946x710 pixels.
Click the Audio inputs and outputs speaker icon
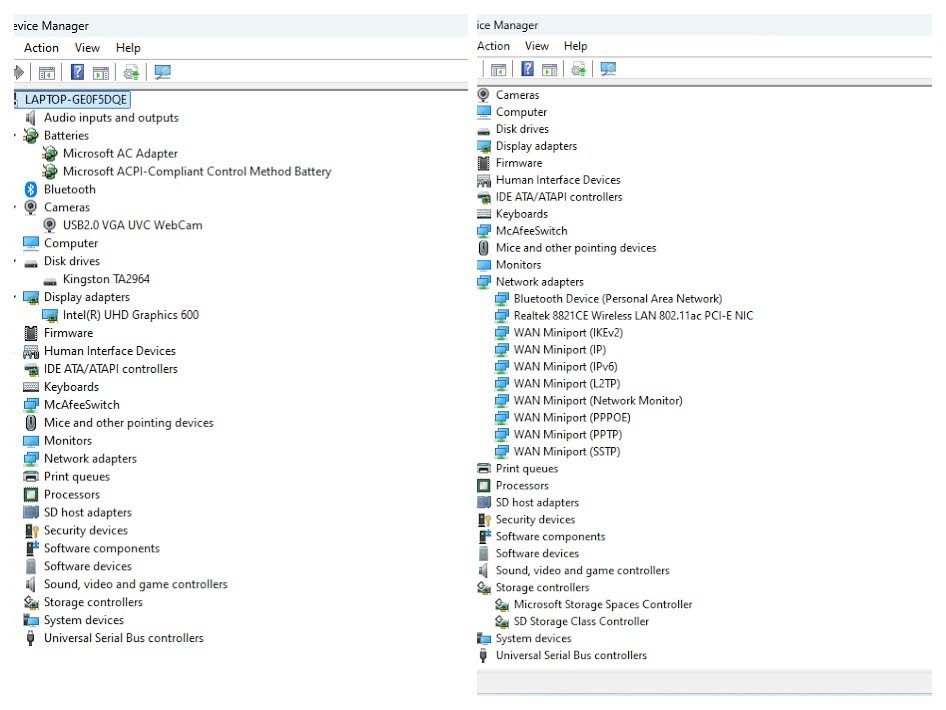point(31,118)
